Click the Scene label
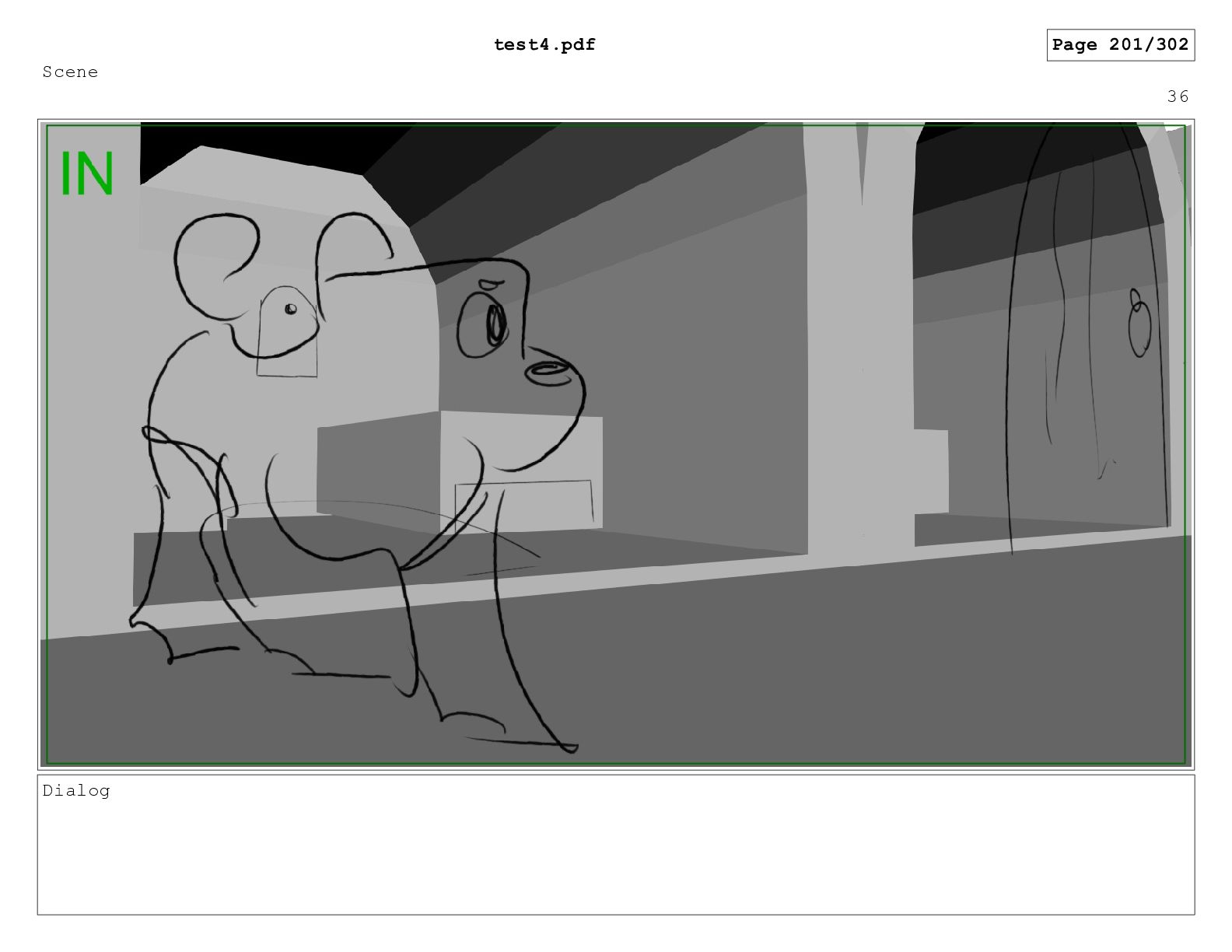The image size is (1232, 952). [71, 72]
